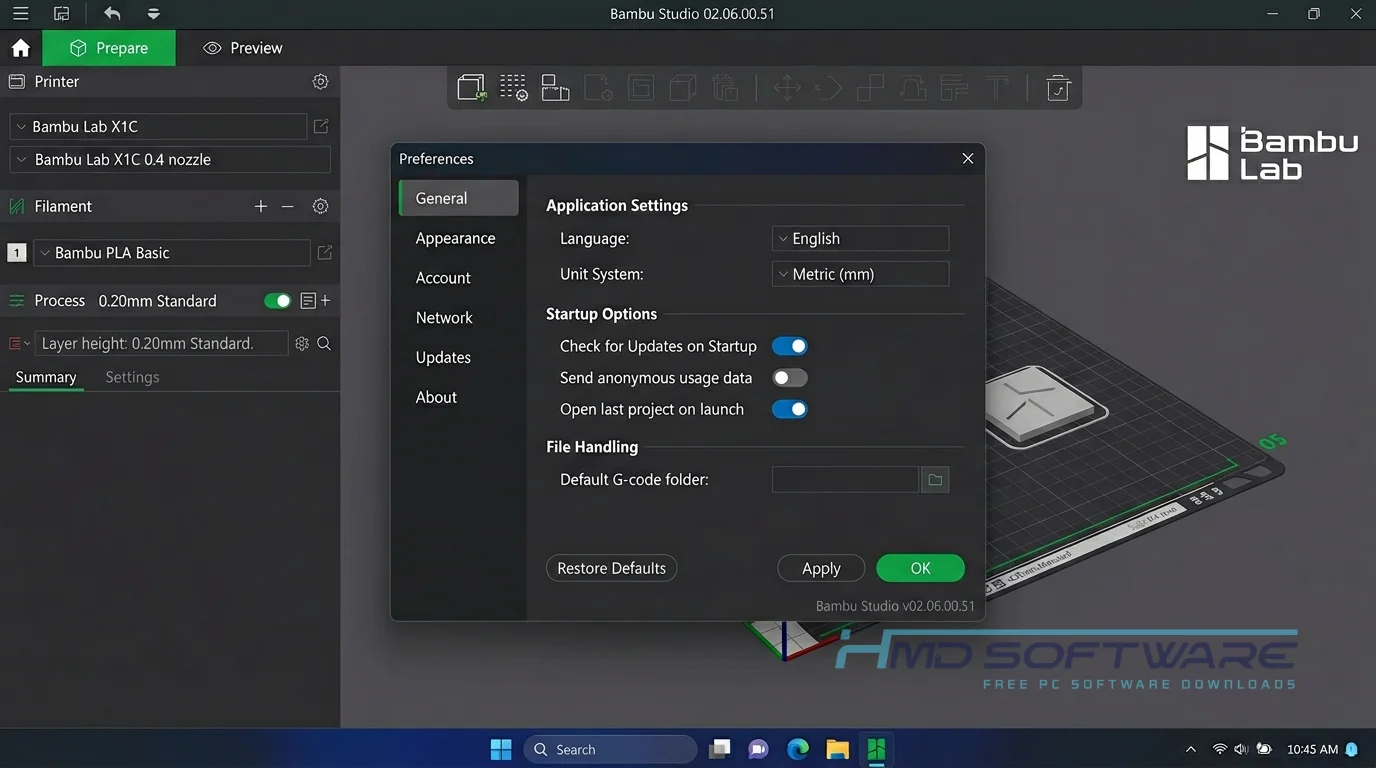Remove filament with minus icon
Viewport: 1376px width, 768px height.
(288, 206)
